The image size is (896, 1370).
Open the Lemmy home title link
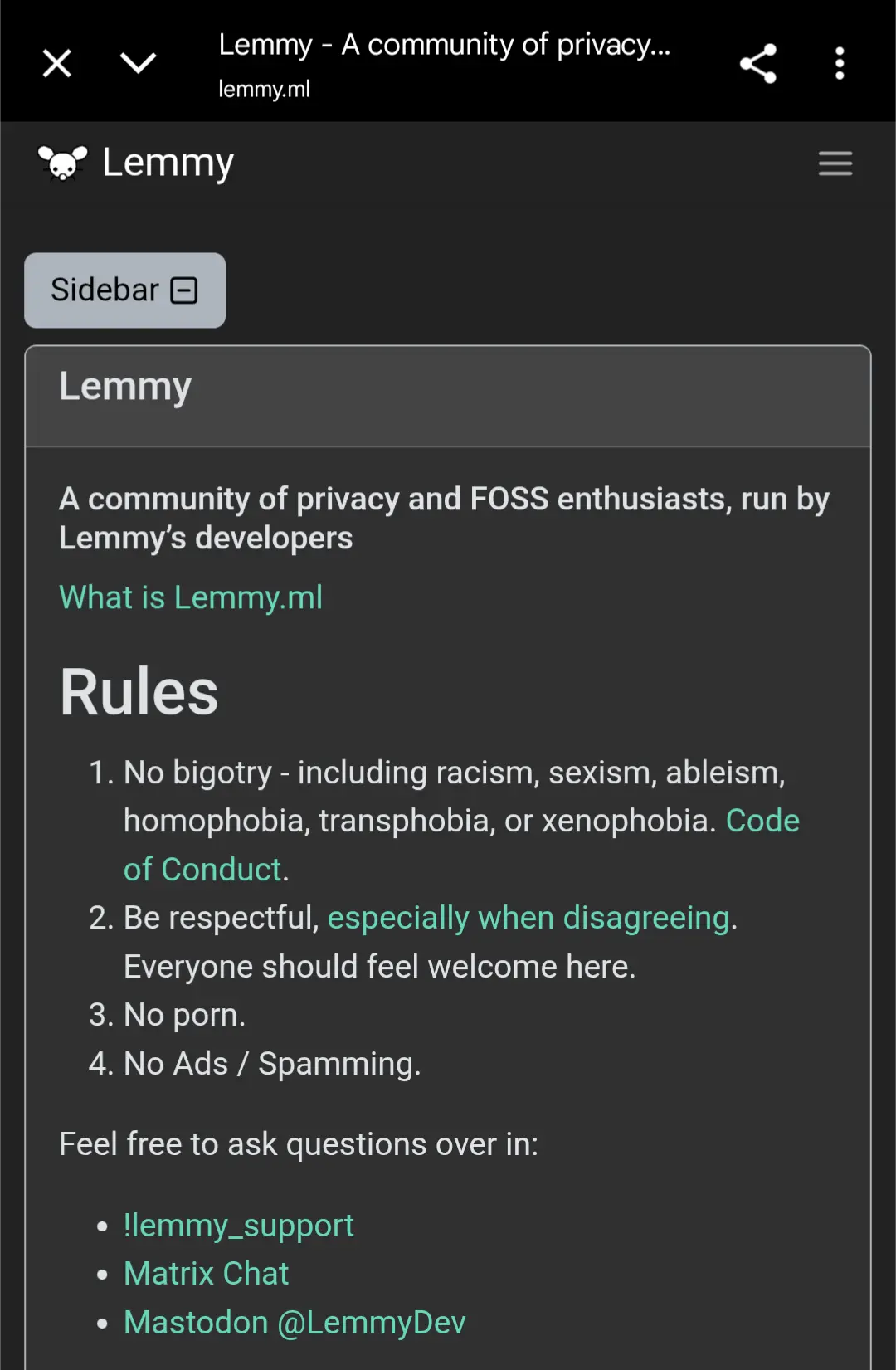tap(168, 163)
